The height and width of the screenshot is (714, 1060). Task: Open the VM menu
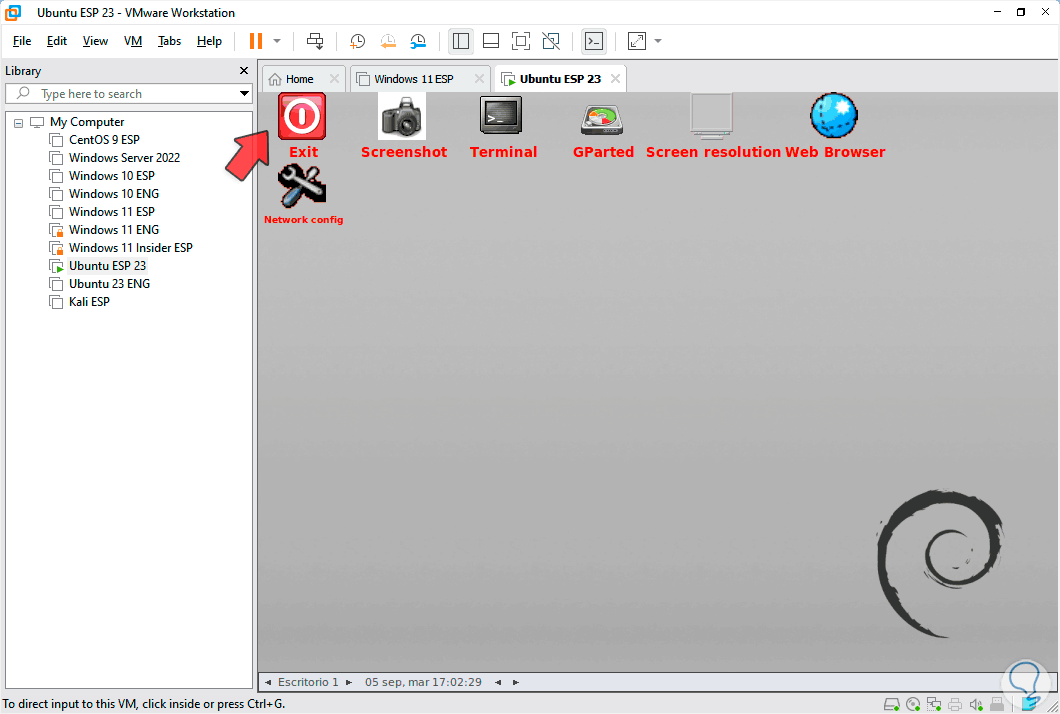(133, 41)
